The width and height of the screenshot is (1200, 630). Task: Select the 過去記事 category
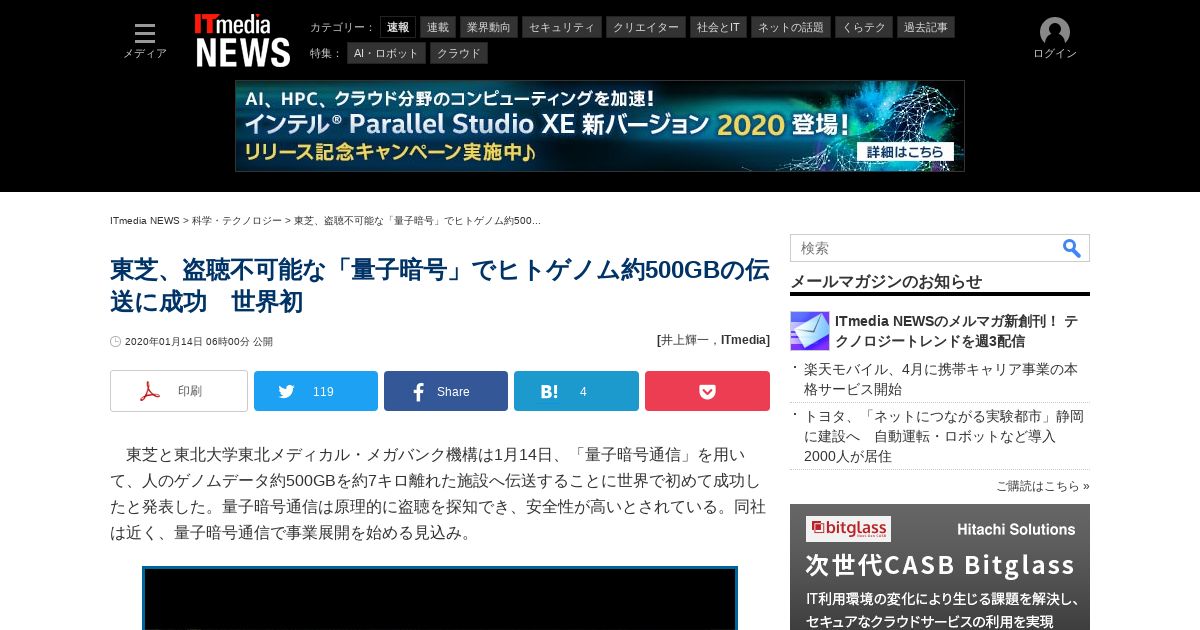click(926, 27)
